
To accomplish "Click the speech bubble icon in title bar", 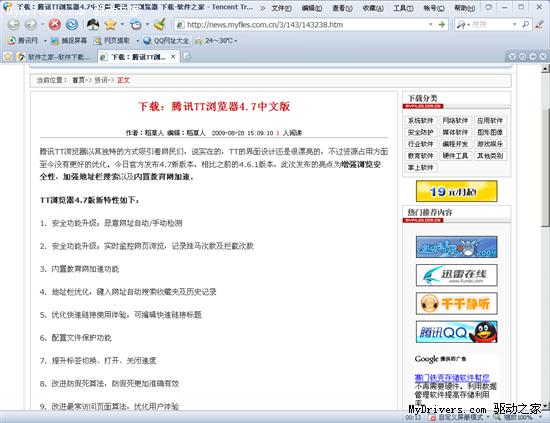I will pos(488,7).
